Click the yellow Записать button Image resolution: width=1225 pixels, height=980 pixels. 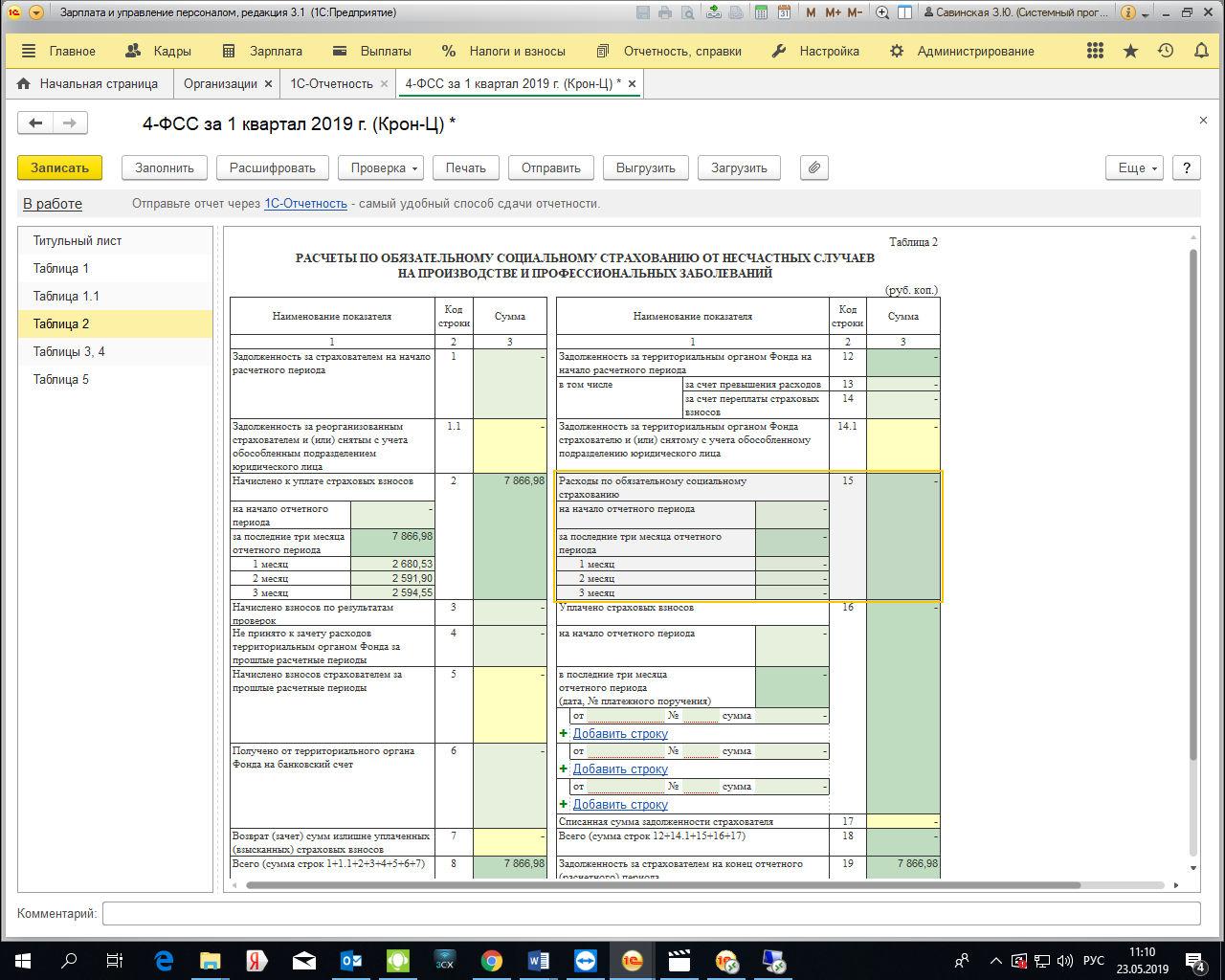59,167
